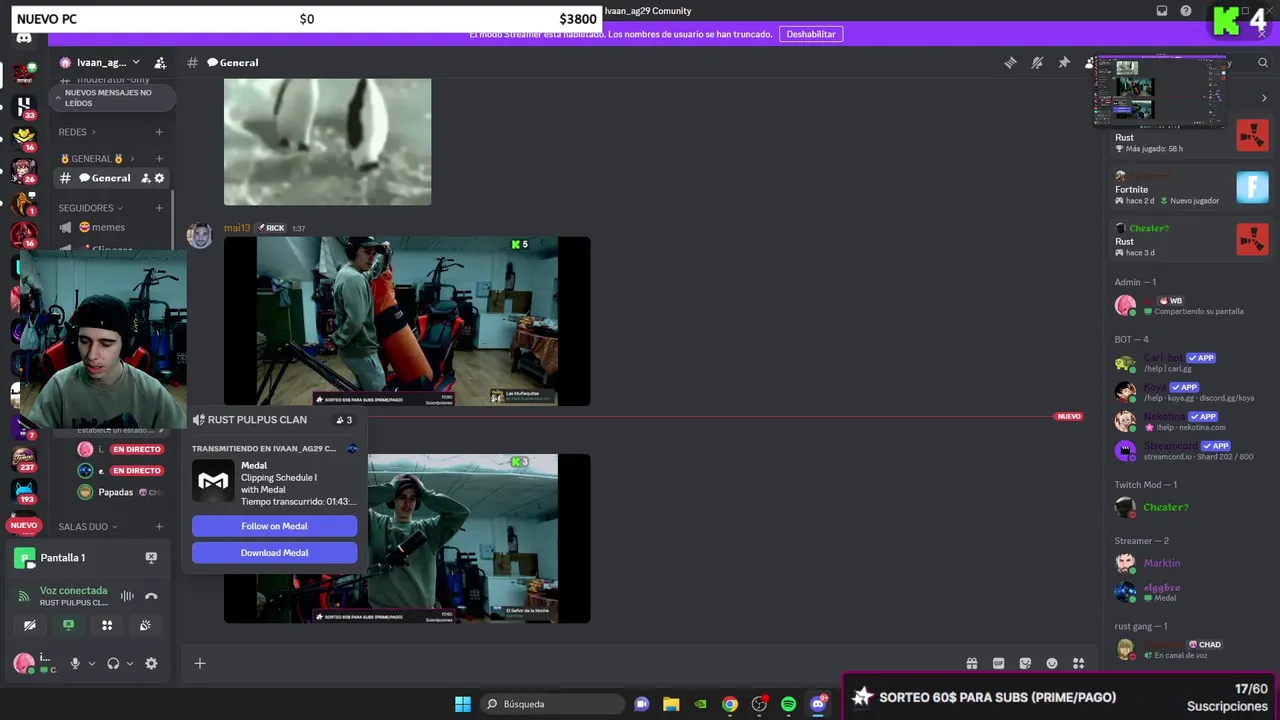Click the add attachment plus button

pos(200,663)
